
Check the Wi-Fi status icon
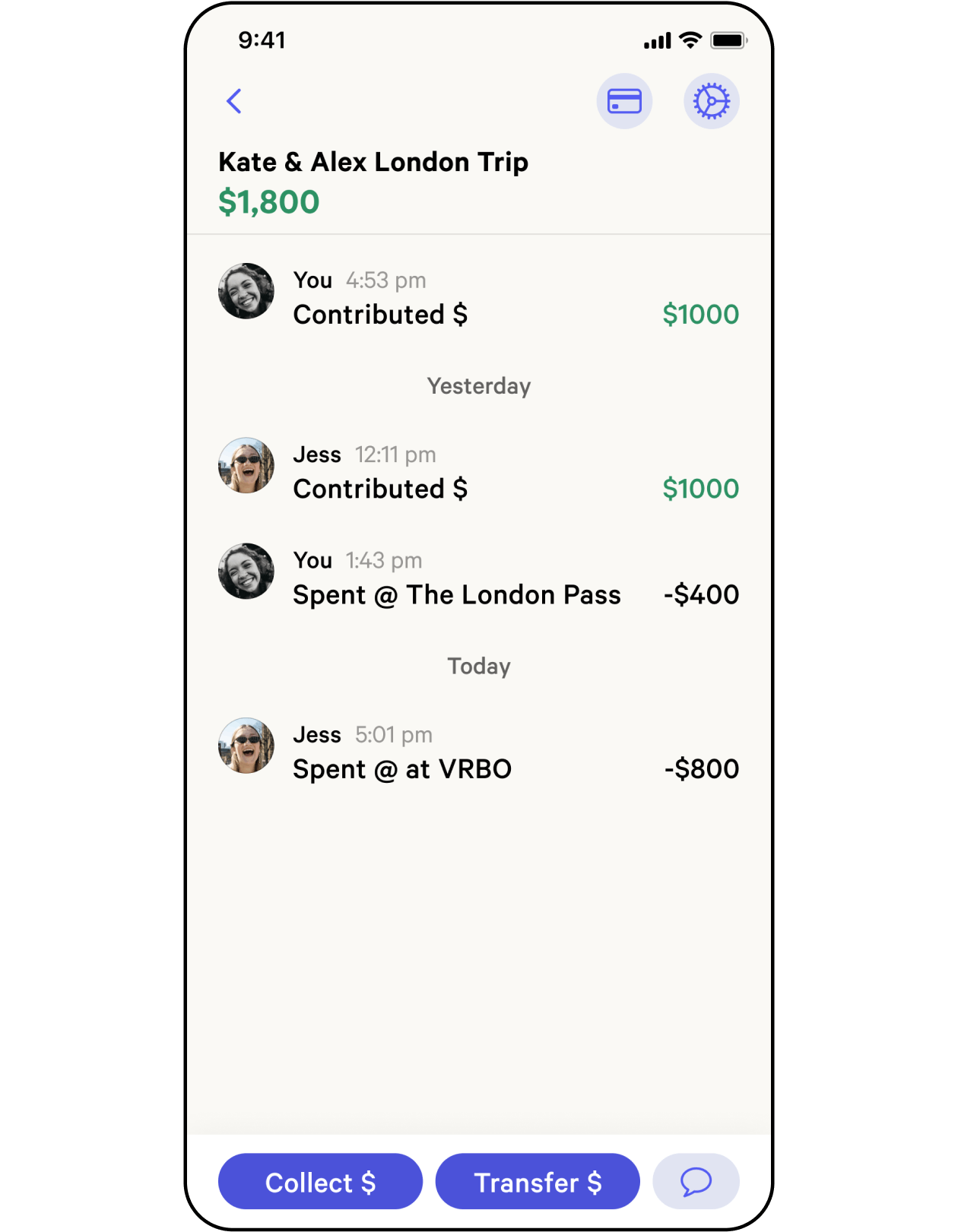point(690,40)
